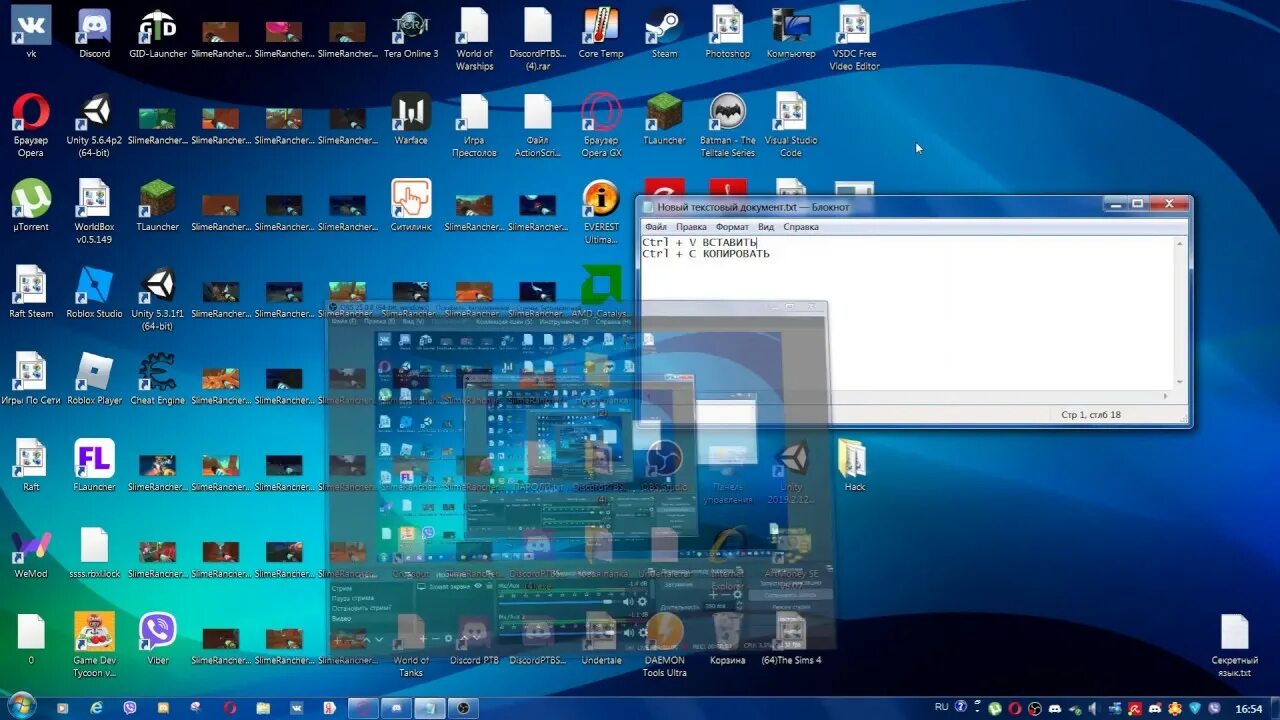Place cursor in Ctrl + C КОПИРОВАТЬ line
This screenshot has height=720, width=1280.
tap(706, 254)
